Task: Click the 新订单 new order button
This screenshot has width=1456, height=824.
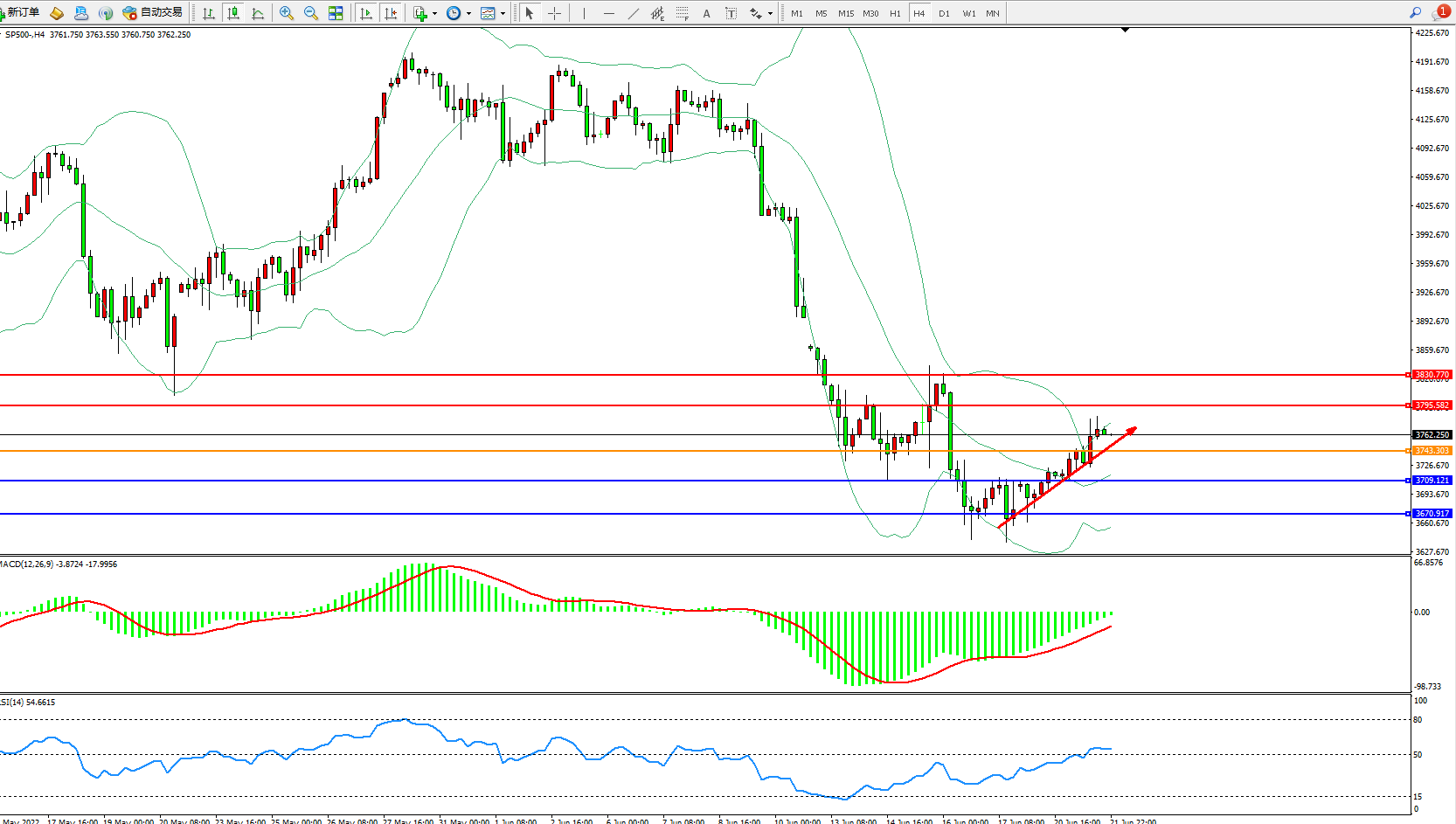Action: 21,12
